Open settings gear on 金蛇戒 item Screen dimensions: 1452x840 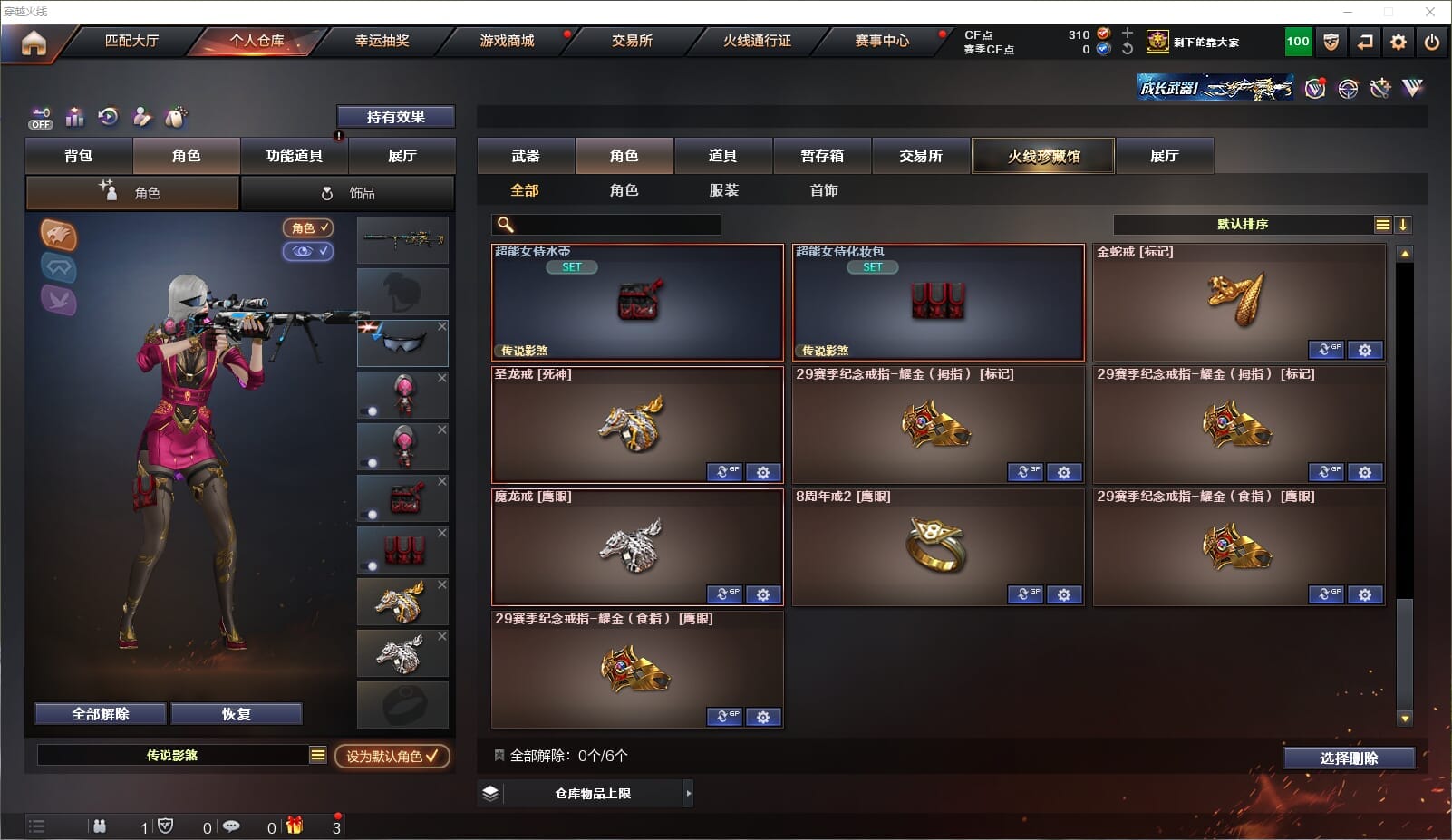pos(1365,350)
